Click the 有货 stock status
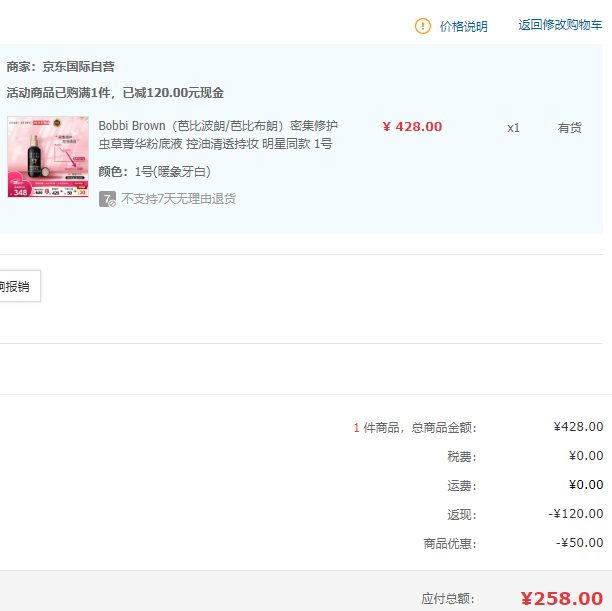Image resolution: width=612 pixels, height=611 pixels. (569, 128)
